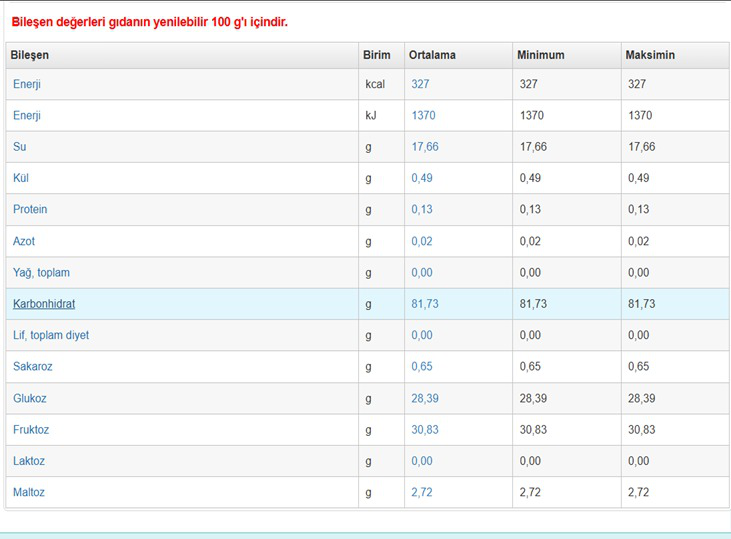Open the Su component link
731x539 pixels.
tap(19, 147)
